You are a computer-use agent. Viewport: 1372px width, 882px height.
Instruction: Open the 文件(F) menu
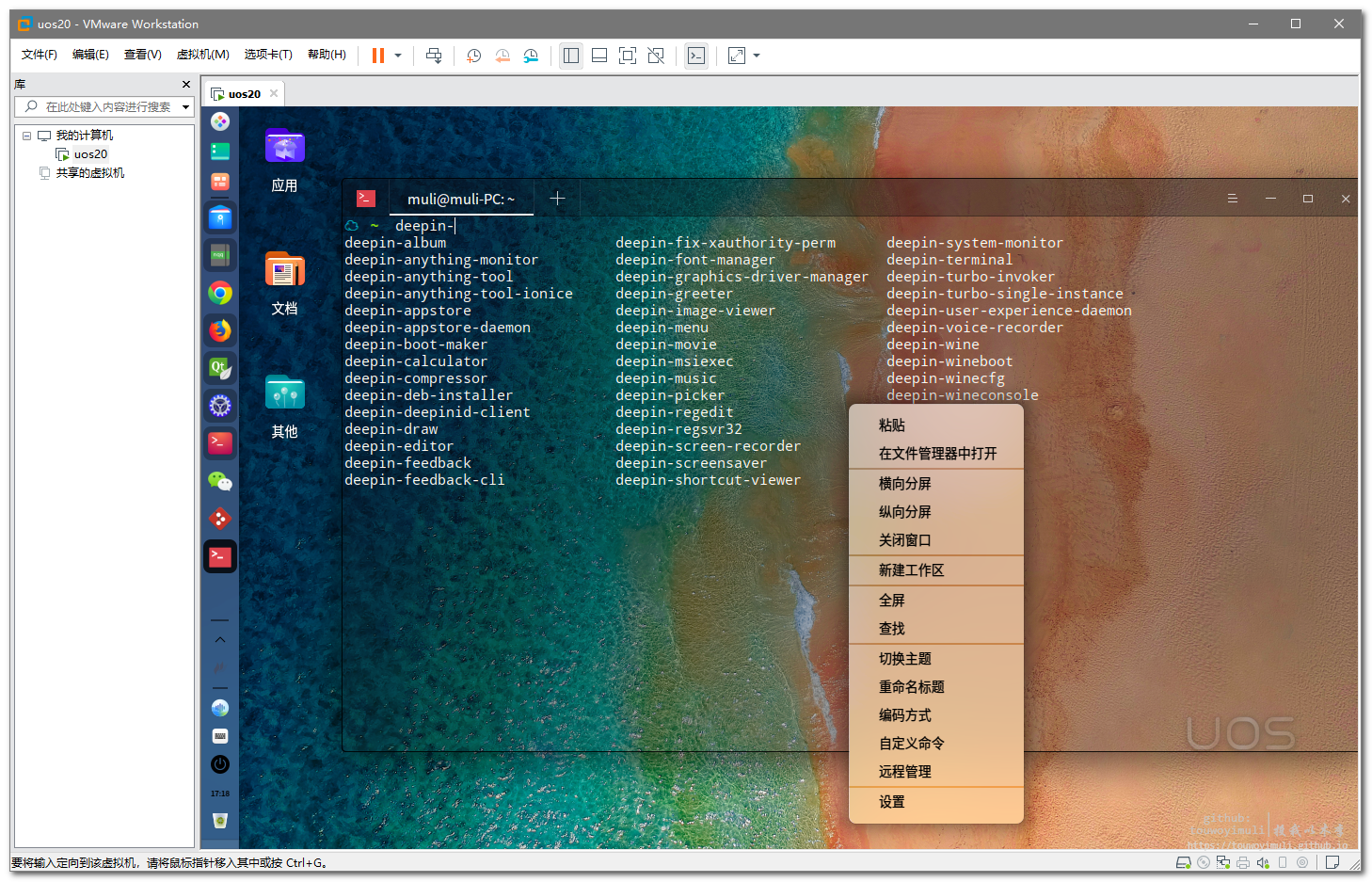pyautogui.click(x=40, y=55)
